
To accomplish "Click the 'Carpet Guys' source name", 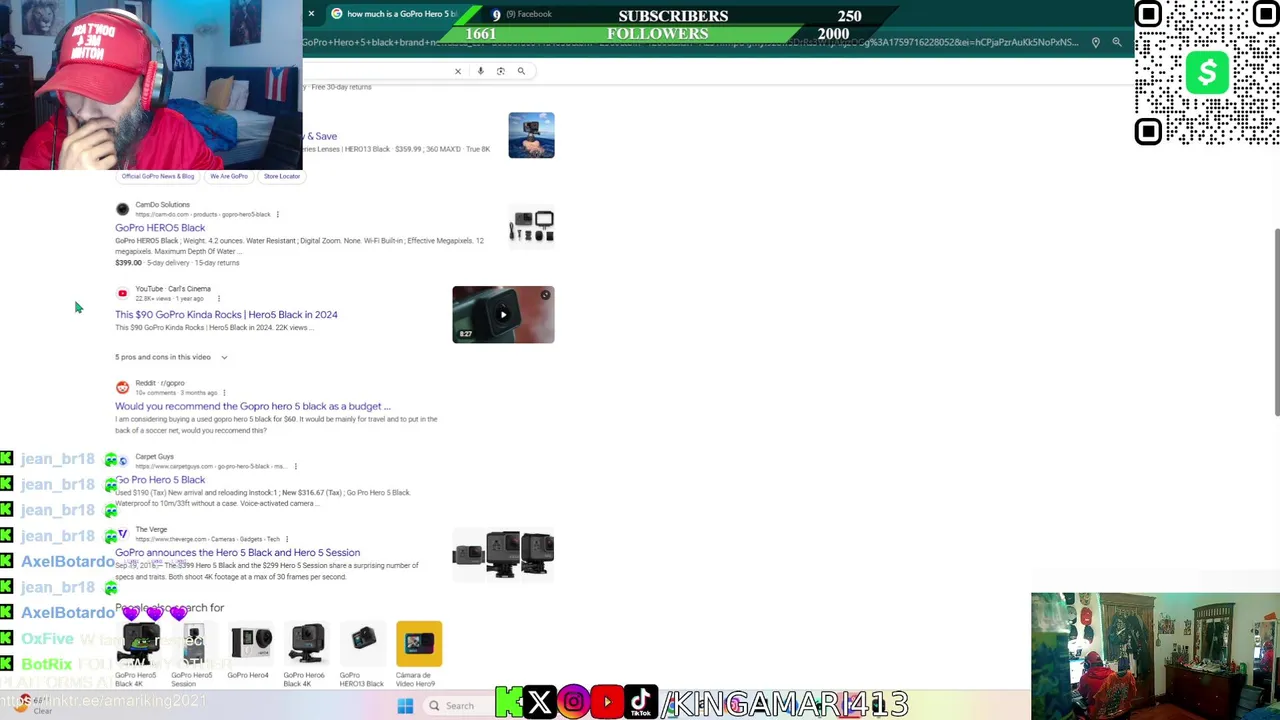I will point(154,457).
